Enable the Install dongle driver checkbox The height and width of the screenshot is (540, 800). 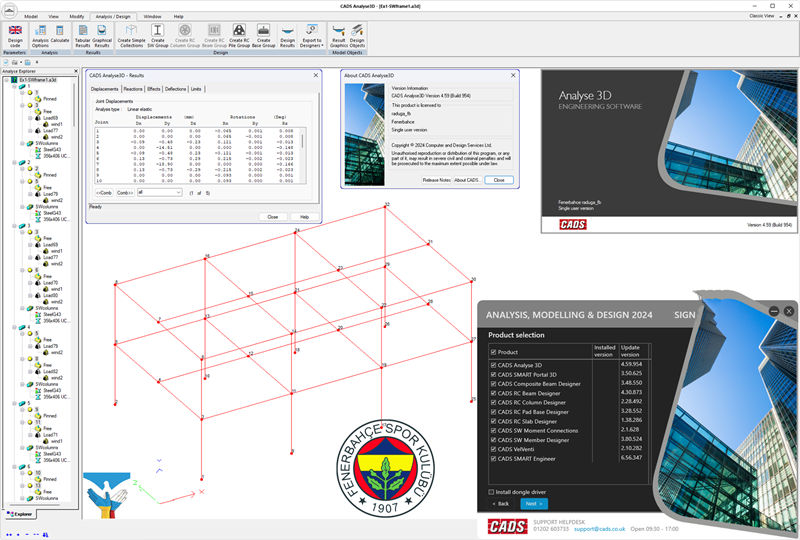492,492
